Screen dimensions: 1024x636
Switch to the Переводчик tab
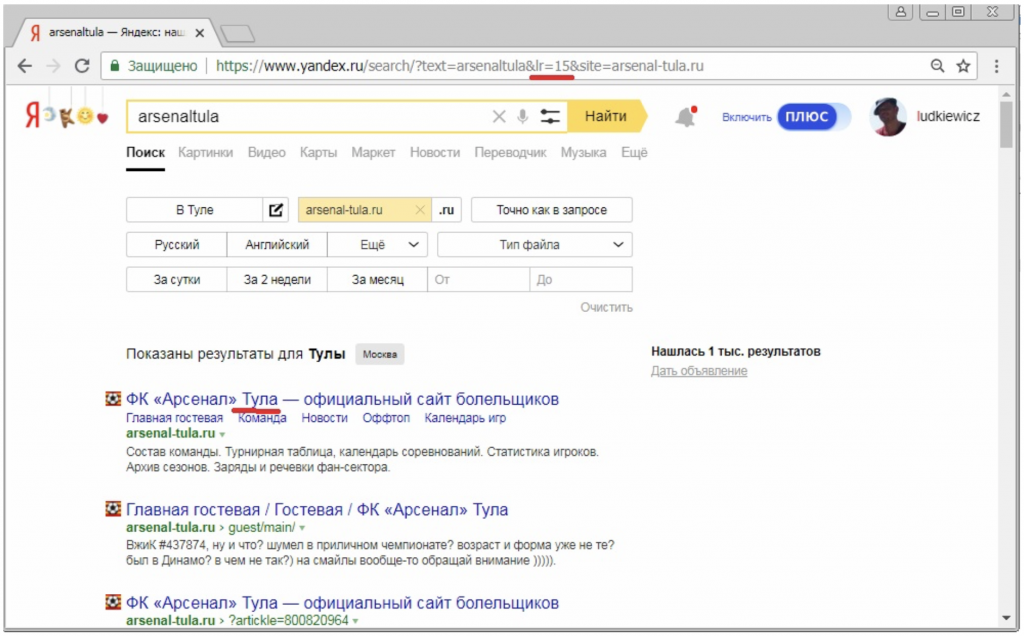point(510,152)
